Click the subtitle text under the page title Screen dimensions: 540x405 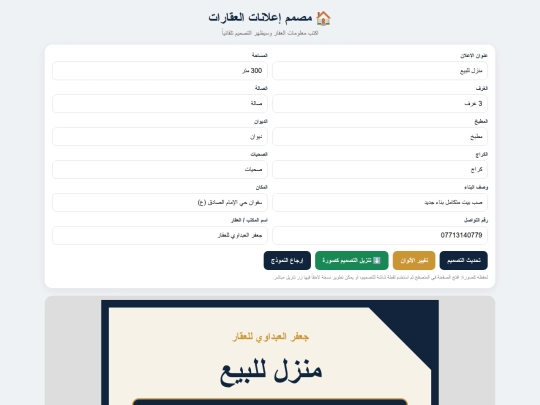(x=270, y=33)
